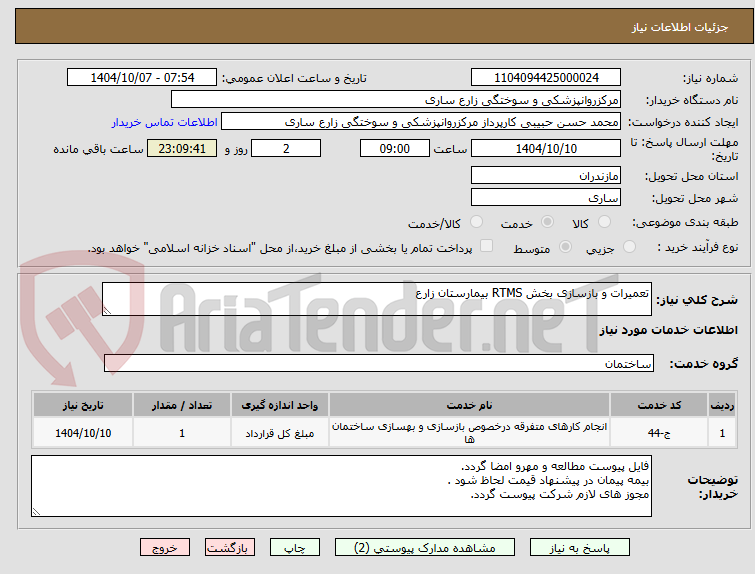Click service name cell 'انجام کارهای متفرقه'
The image size is (755, 574).
(x=469, y=433)
